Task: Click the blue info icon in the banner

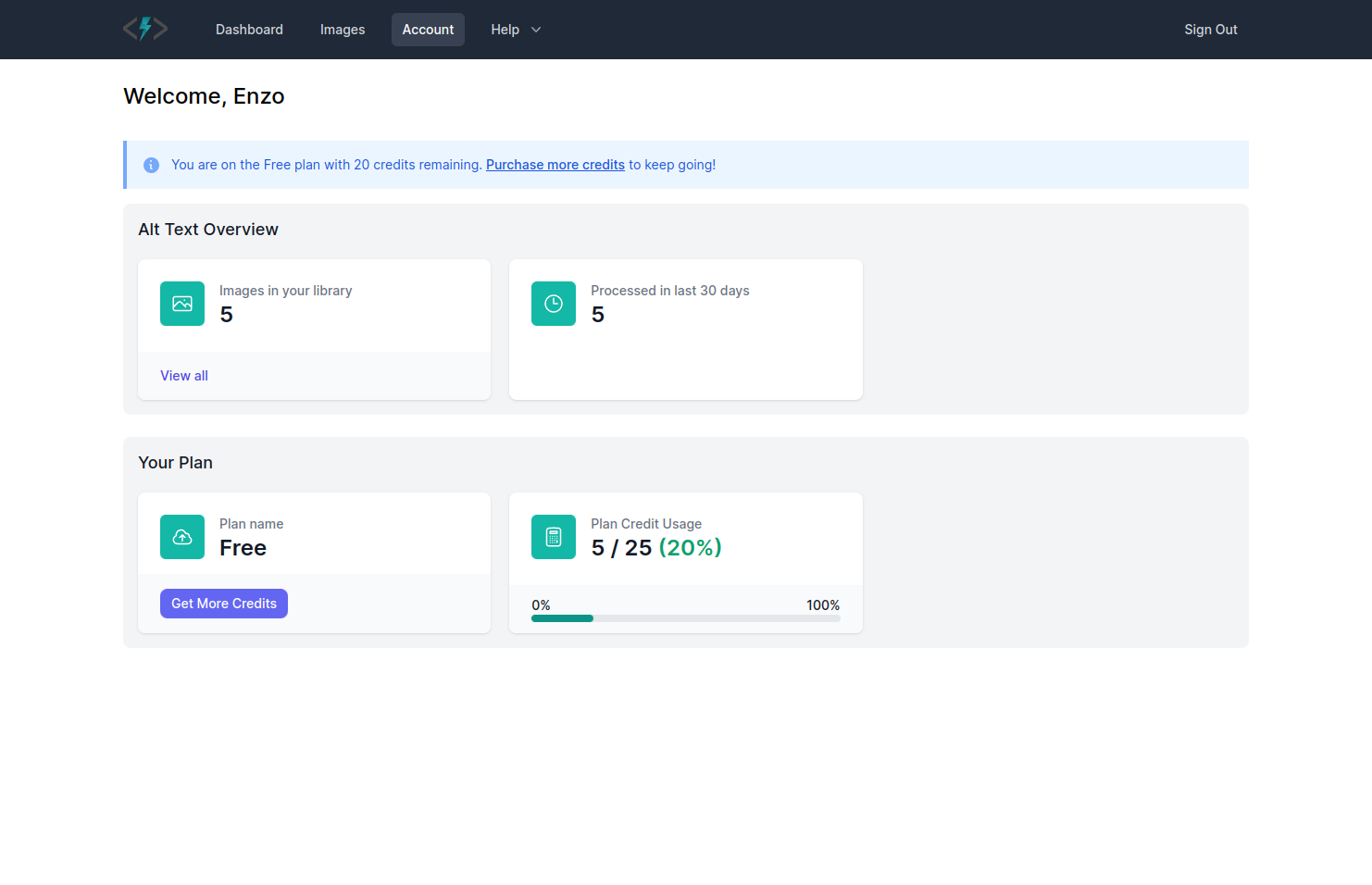Action: [x=151, y=165]
